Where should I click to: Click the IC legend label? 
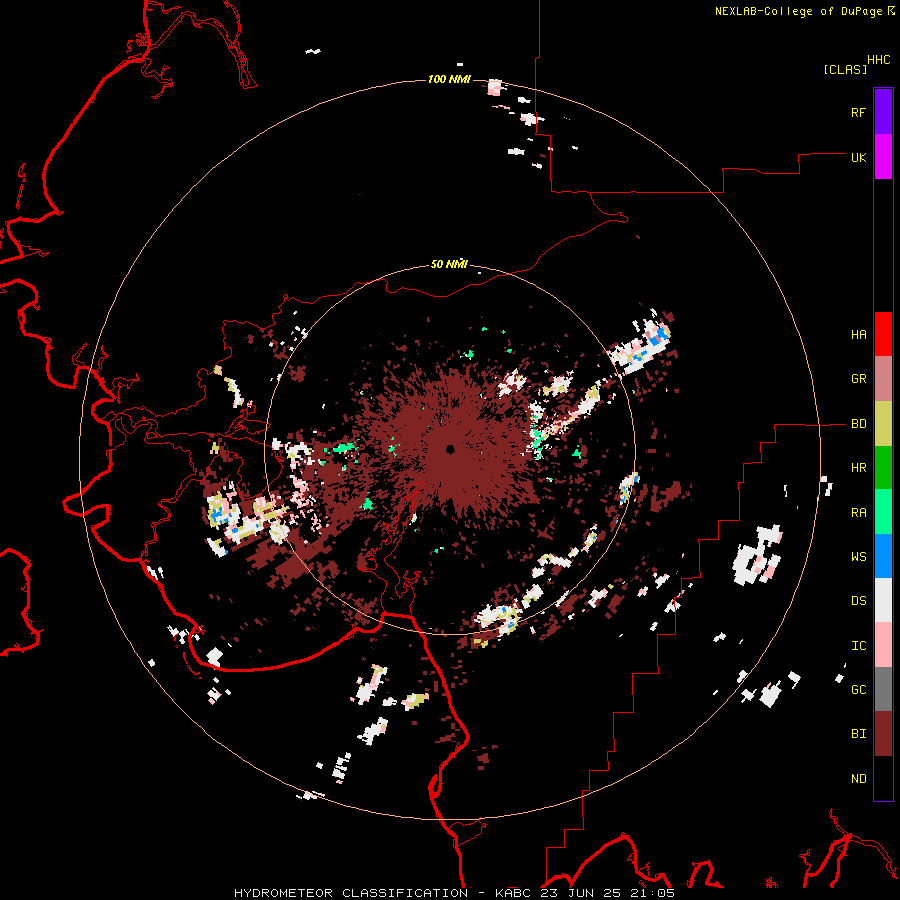pos(858,646)
